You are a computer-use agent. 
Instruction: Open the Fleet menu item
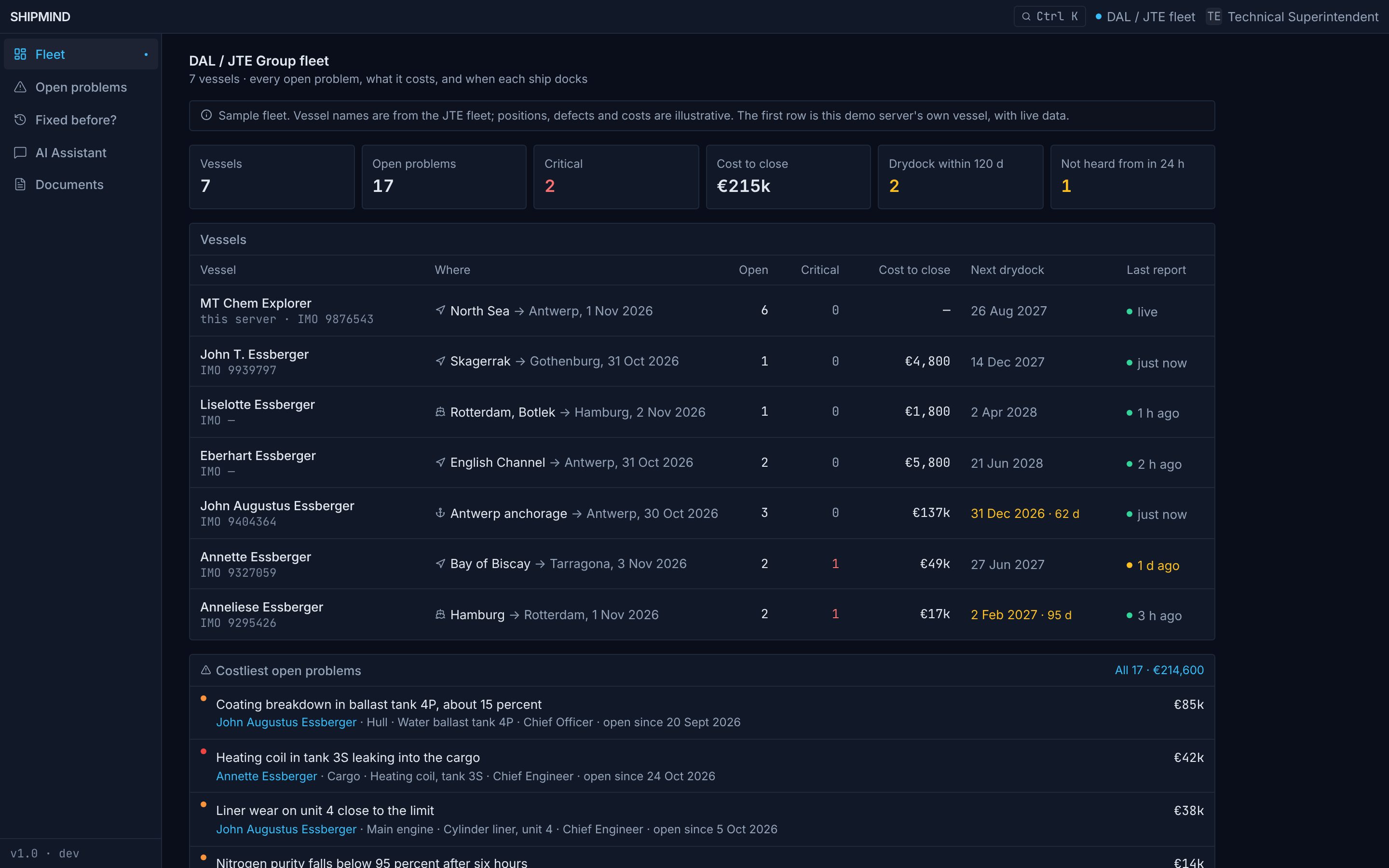[81, 54]
